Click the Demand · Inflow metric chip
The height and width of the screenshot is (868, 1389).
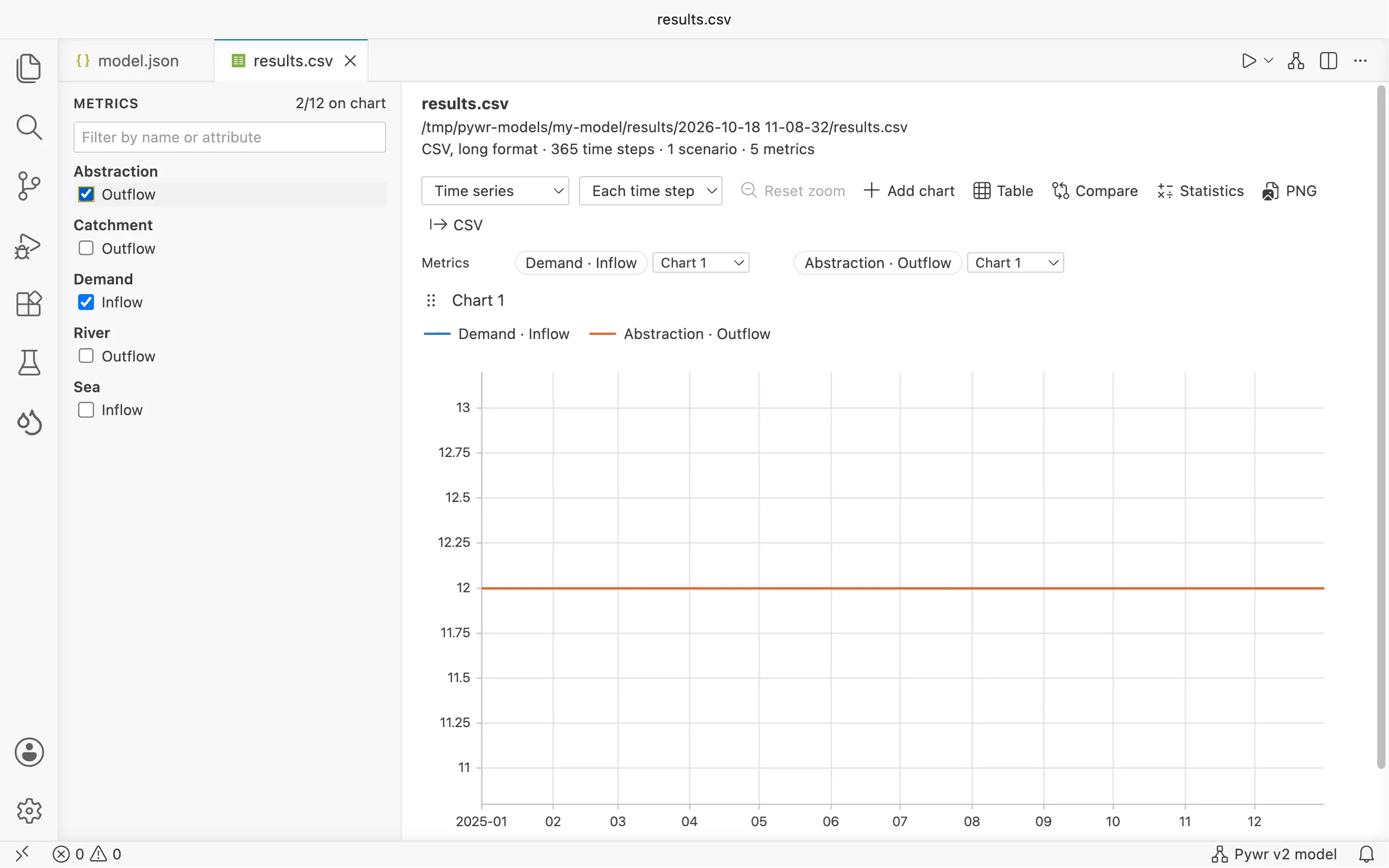click(581, 263)
